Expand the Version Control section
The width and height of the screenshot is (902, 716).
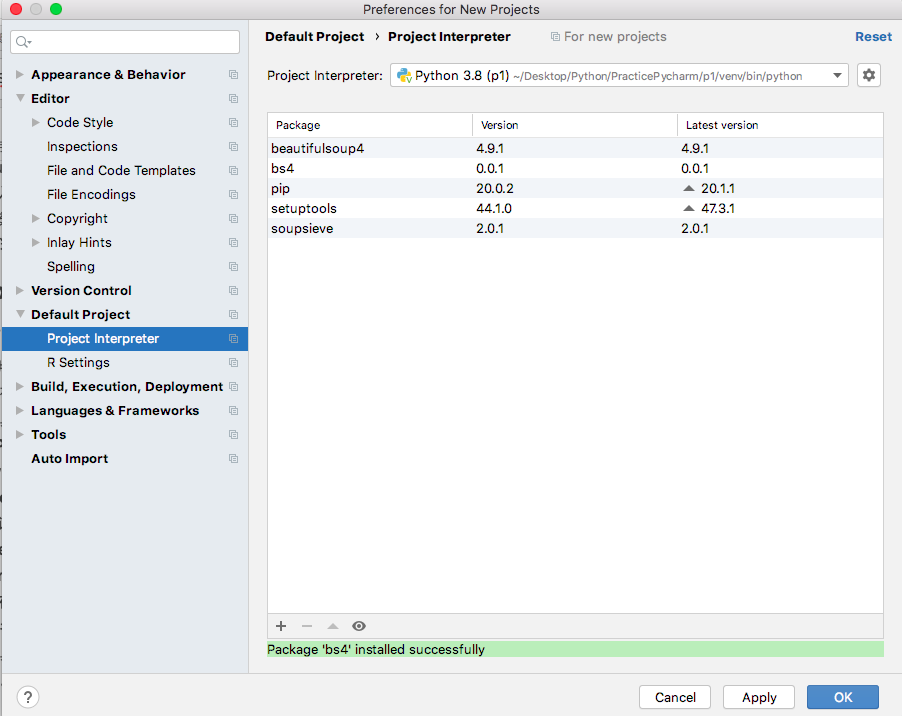[20, 290]
